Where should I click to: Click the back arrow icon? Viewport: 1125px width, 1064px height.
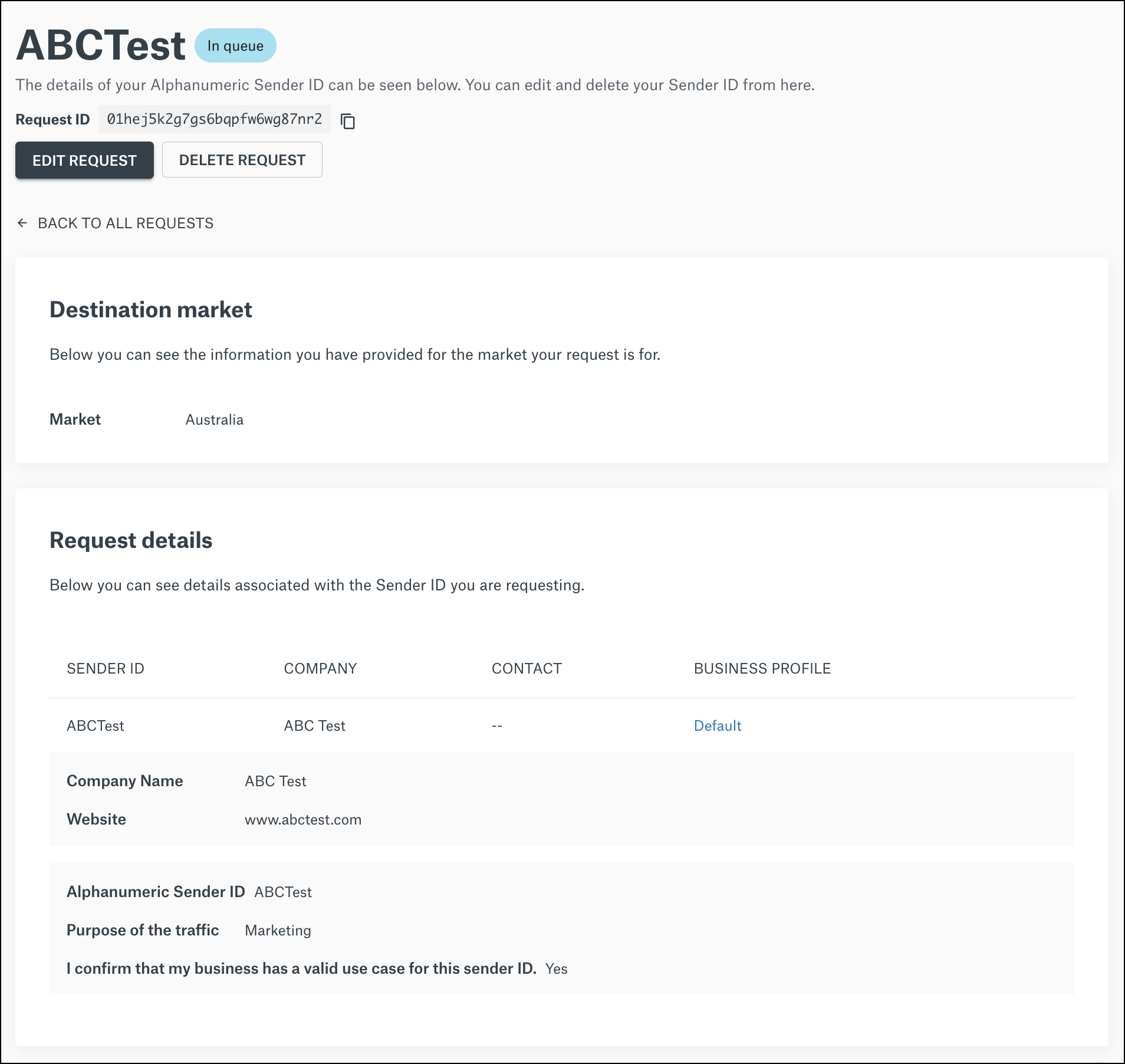(x=22, y=223)
